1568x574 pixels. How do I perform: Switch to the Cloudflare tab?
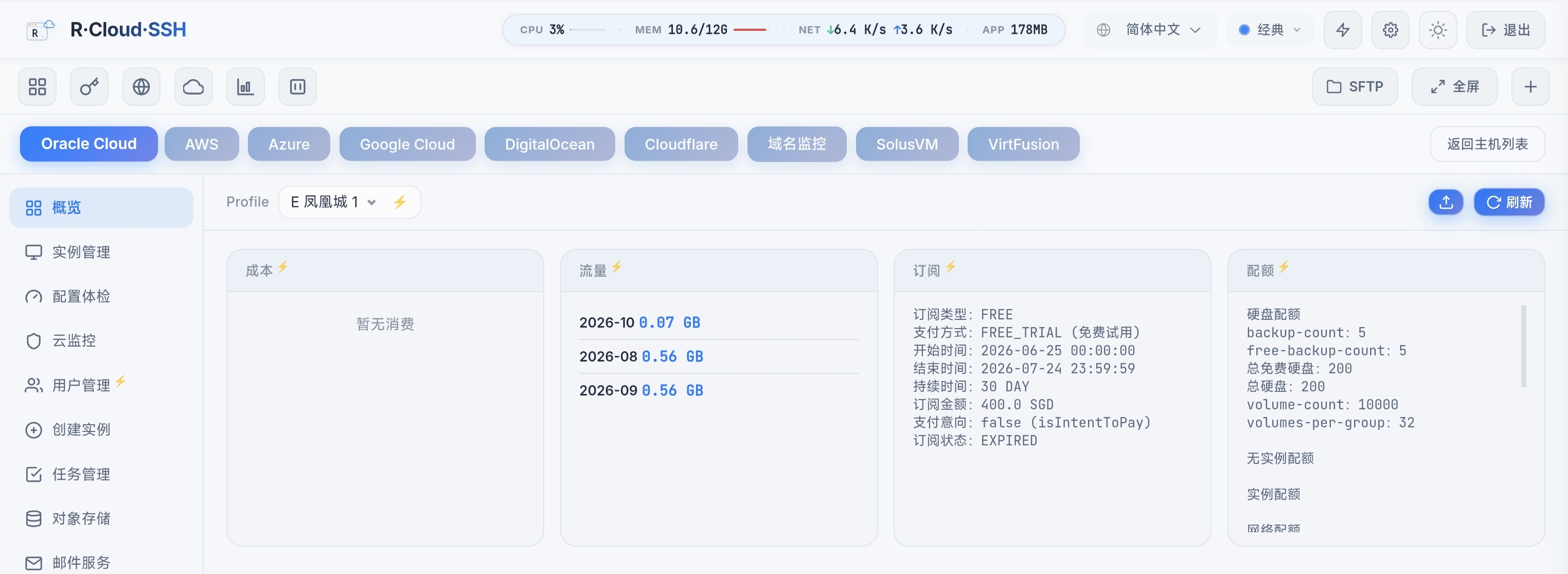click(681, 144)
